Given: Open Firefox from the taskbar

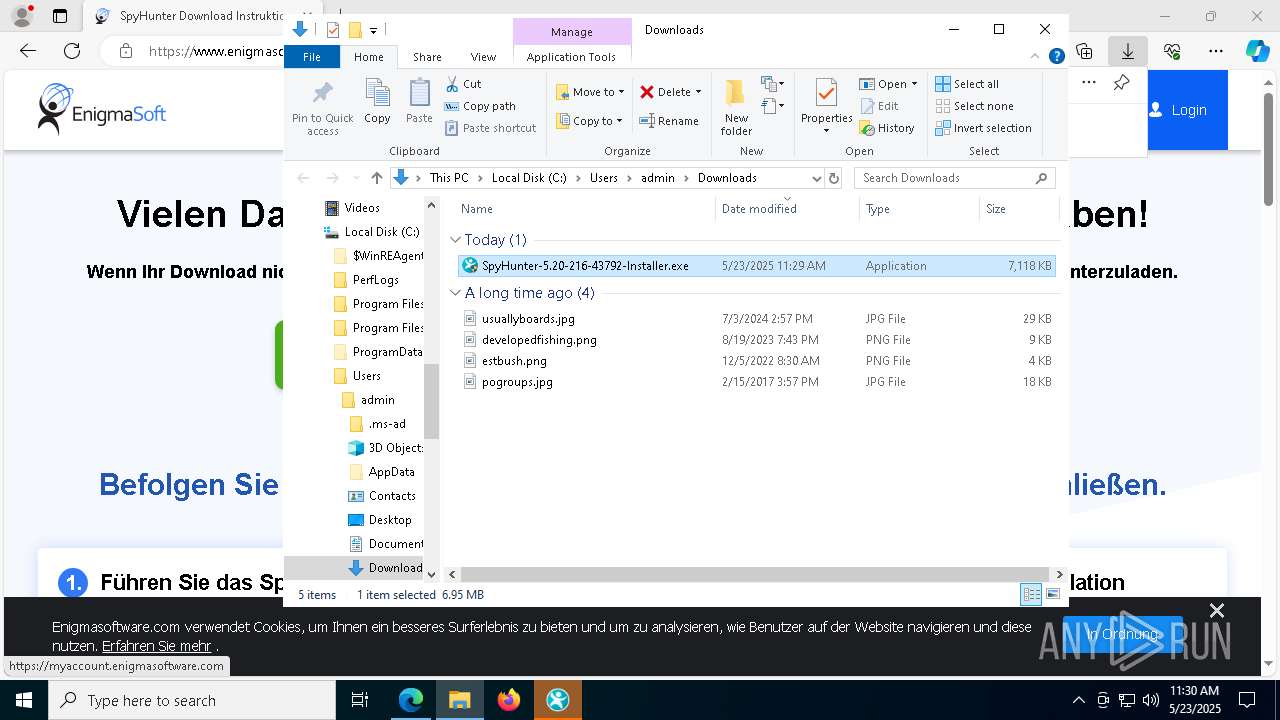Looking at the screenshot, I should [x=509, y=700].
